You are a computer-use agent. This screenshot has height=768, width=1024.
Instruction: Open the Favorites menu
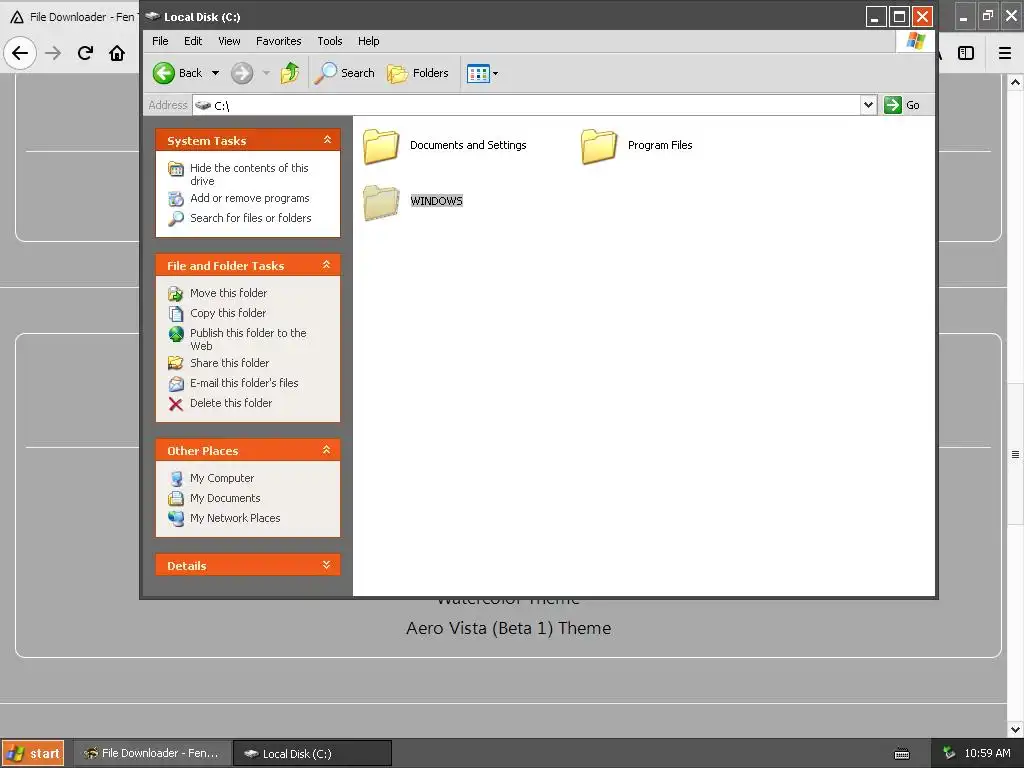(x=279, y=41)
